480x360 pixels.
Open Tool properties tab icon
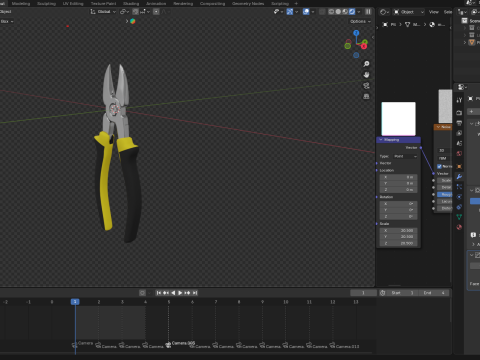coord(459,100)
